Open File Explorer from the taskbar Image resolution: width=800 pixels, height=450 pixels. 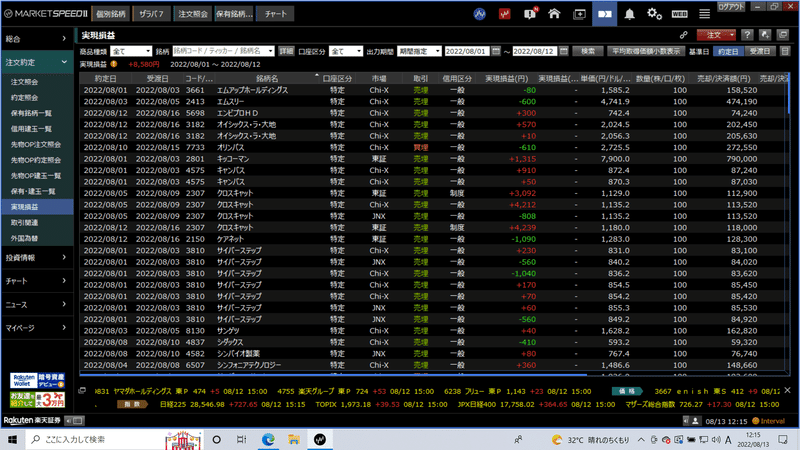(294, 439)
